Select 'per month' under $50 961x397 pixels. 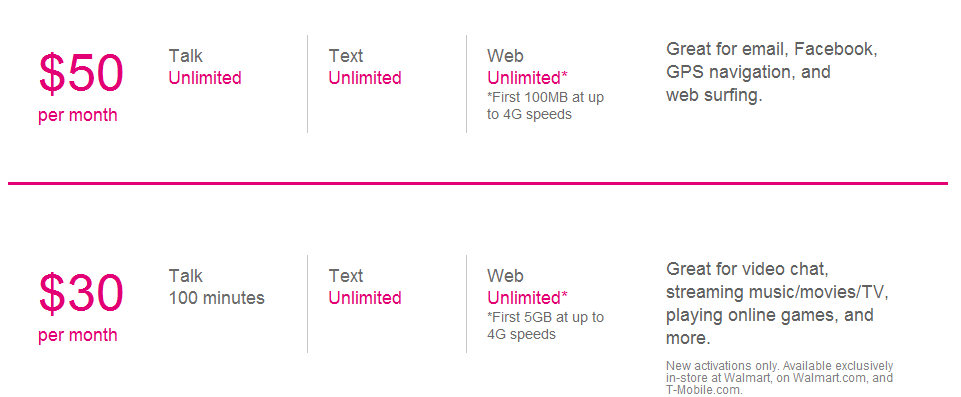pos(78,115)
